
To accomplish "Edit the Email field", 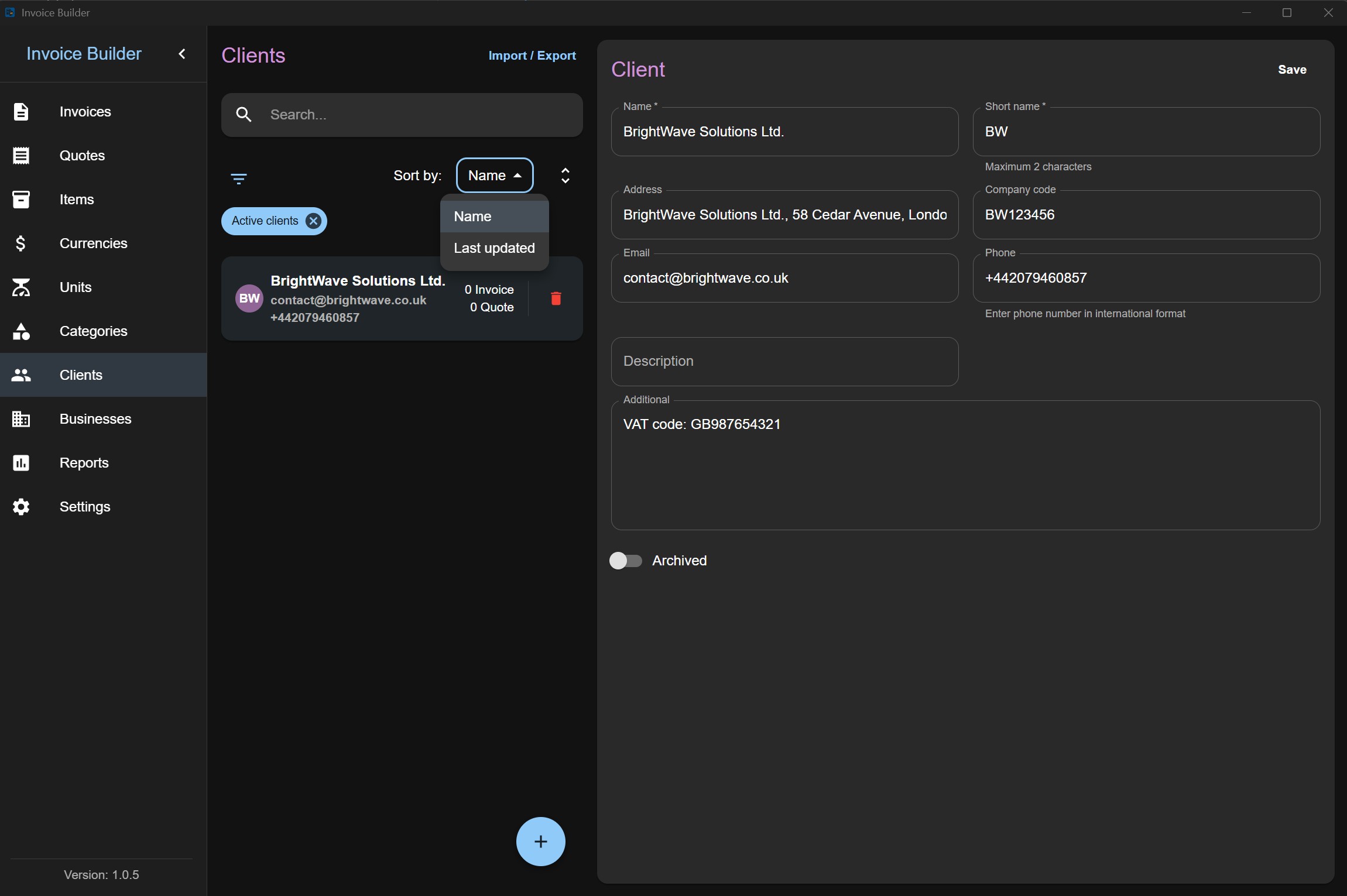I will [784, 278].
